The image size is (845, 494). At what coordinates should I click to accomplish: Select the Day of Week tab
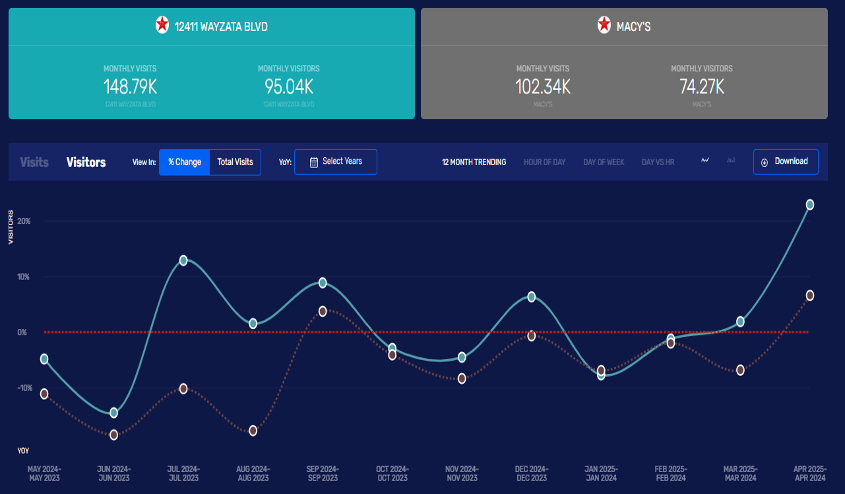pos(604,162)
